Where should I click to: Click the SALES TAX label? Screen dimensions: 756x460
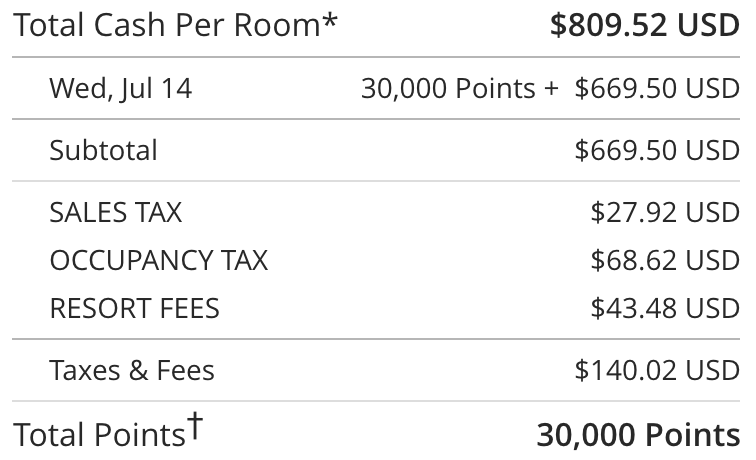tap(115, 212)
